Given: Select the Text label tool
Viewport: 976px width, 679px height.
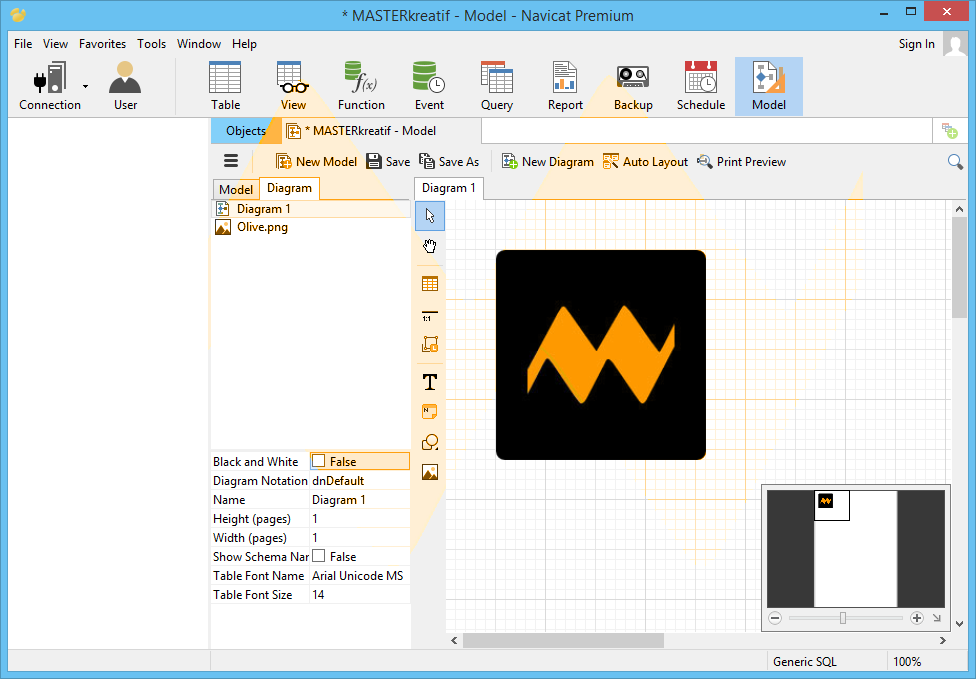Looking at the screenshot, I should point(429,382).
